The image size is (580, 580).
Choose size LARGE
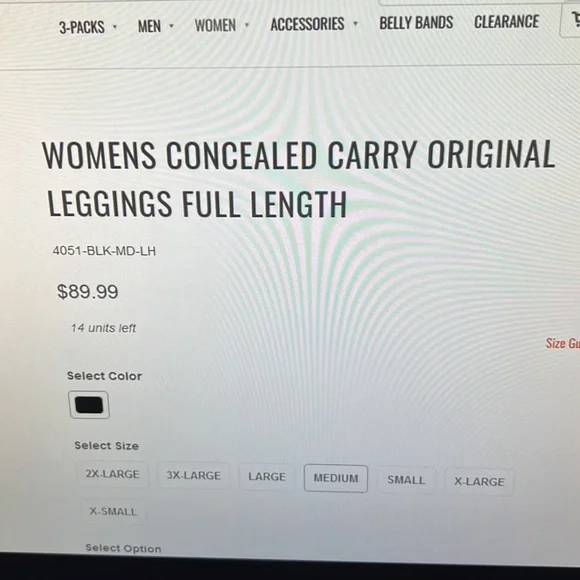(x=267, y=476)
